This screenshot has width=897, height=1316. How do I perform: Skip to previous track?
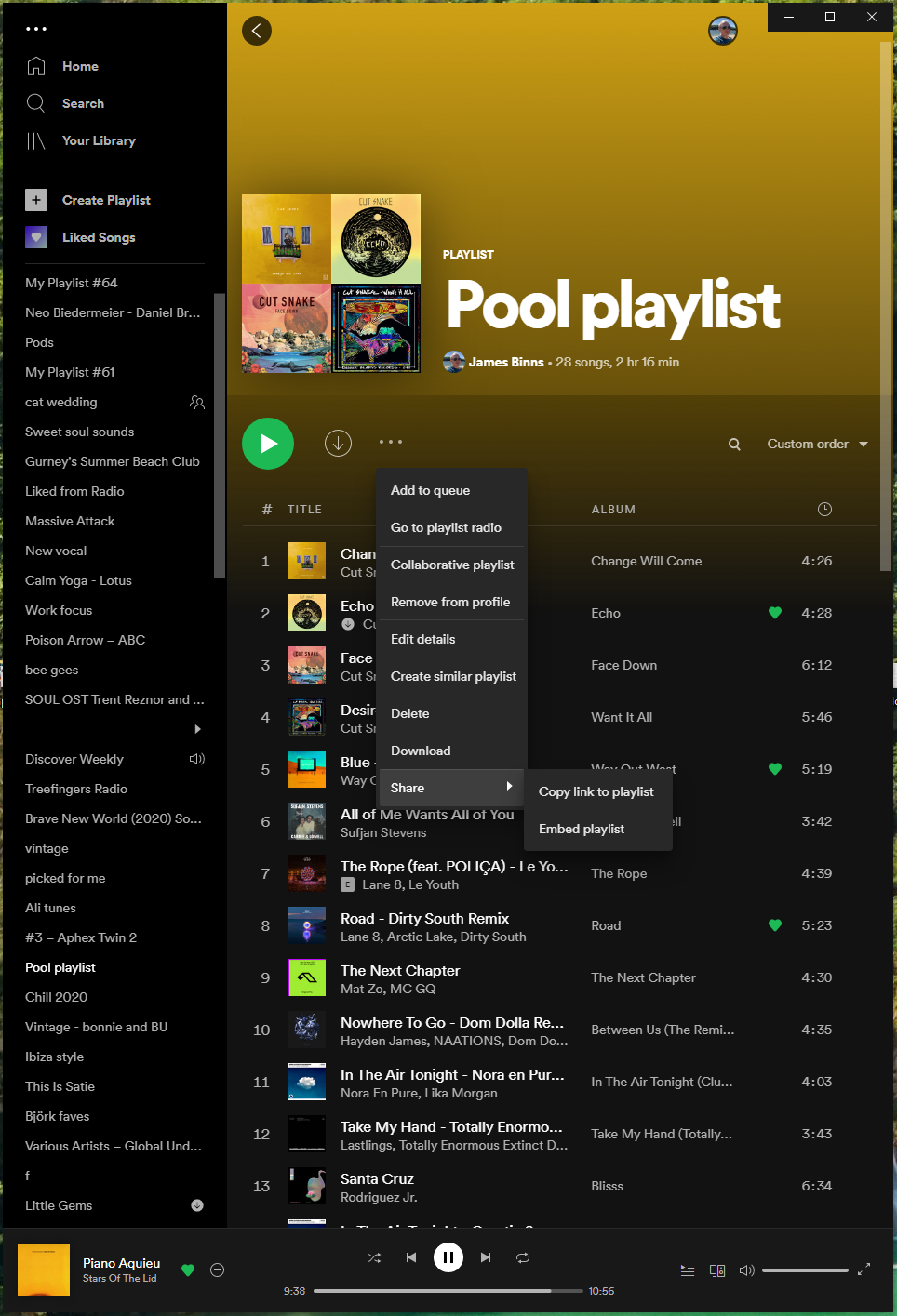(410, 1257)
